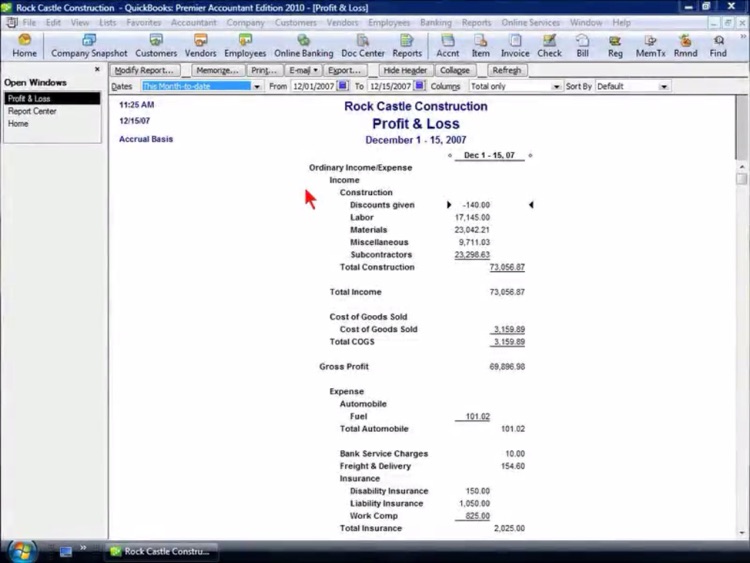
Task: Click the left-pointing marker after Discounts given
Action: tap(531, 205)
